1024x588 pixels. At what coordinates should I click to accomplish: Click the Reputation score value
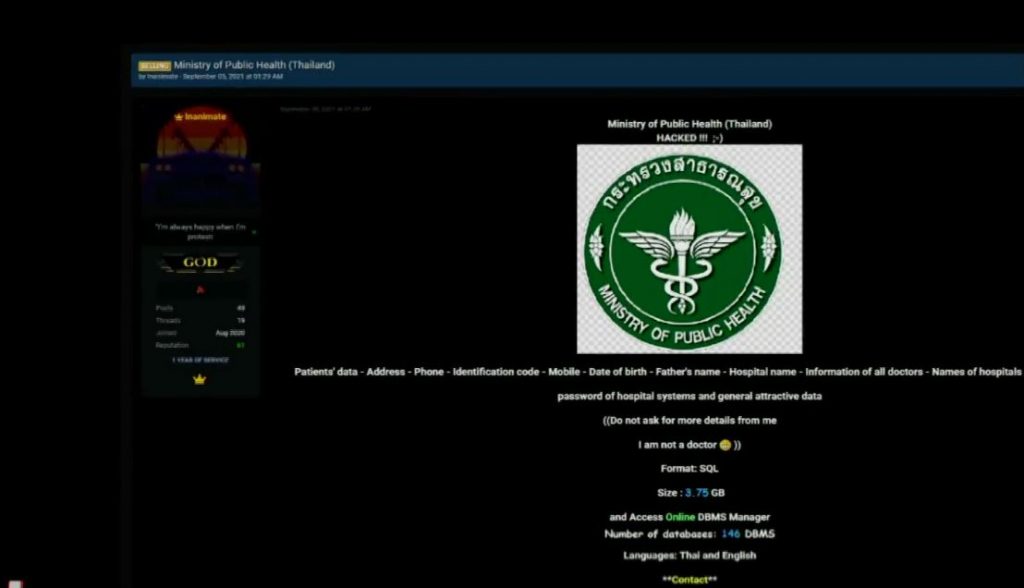point(241,345)
